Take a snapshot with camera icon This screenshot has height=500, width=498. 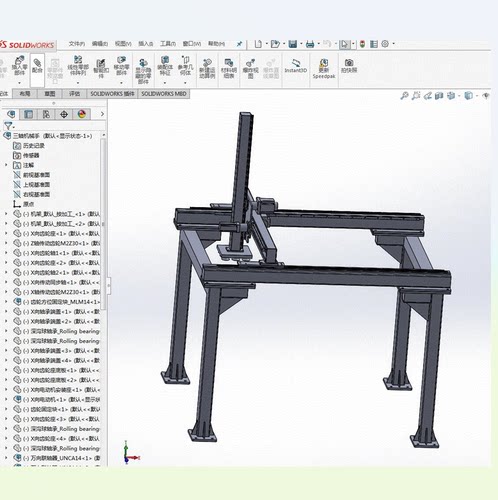pyautogui.click(x=349, y=65)
